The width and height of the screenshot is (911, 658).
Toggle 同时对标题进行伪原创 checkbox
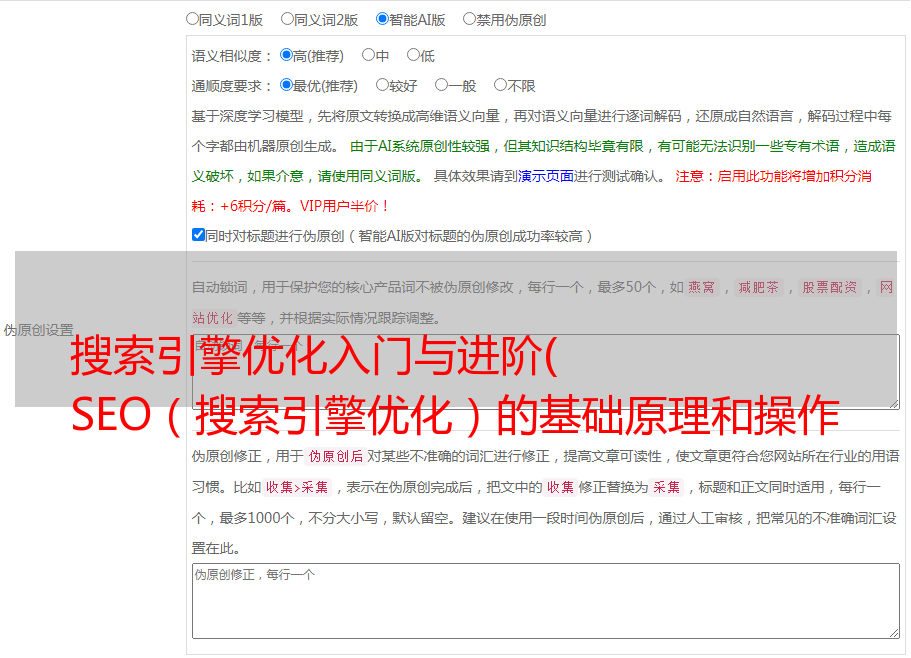(198, 235)
